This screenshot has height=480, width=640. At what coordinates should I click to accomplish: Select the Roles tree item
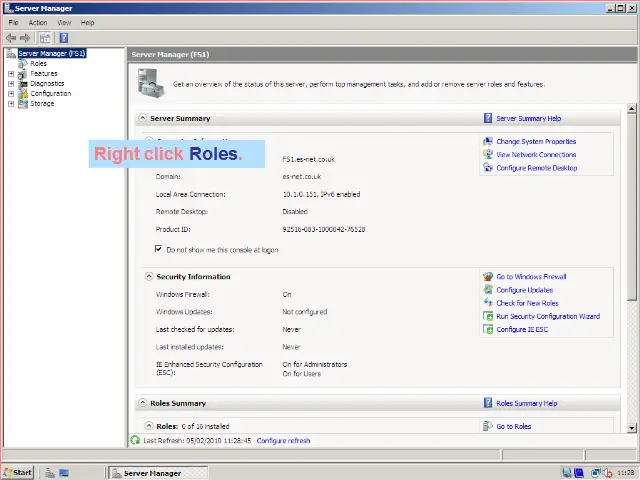(x=38, y=64)
